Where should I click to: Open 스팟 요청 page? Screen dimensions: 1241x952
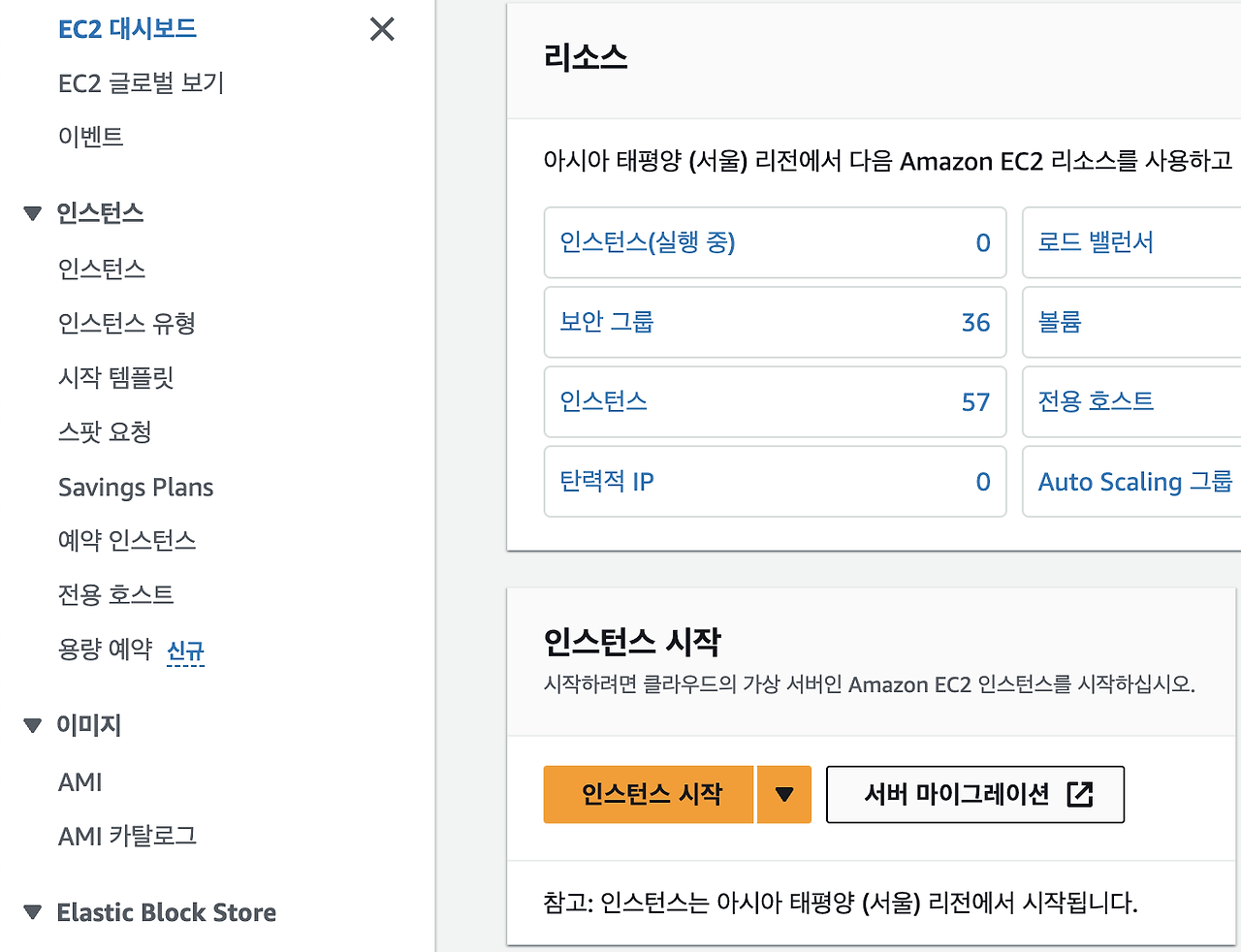coord(105,431)
